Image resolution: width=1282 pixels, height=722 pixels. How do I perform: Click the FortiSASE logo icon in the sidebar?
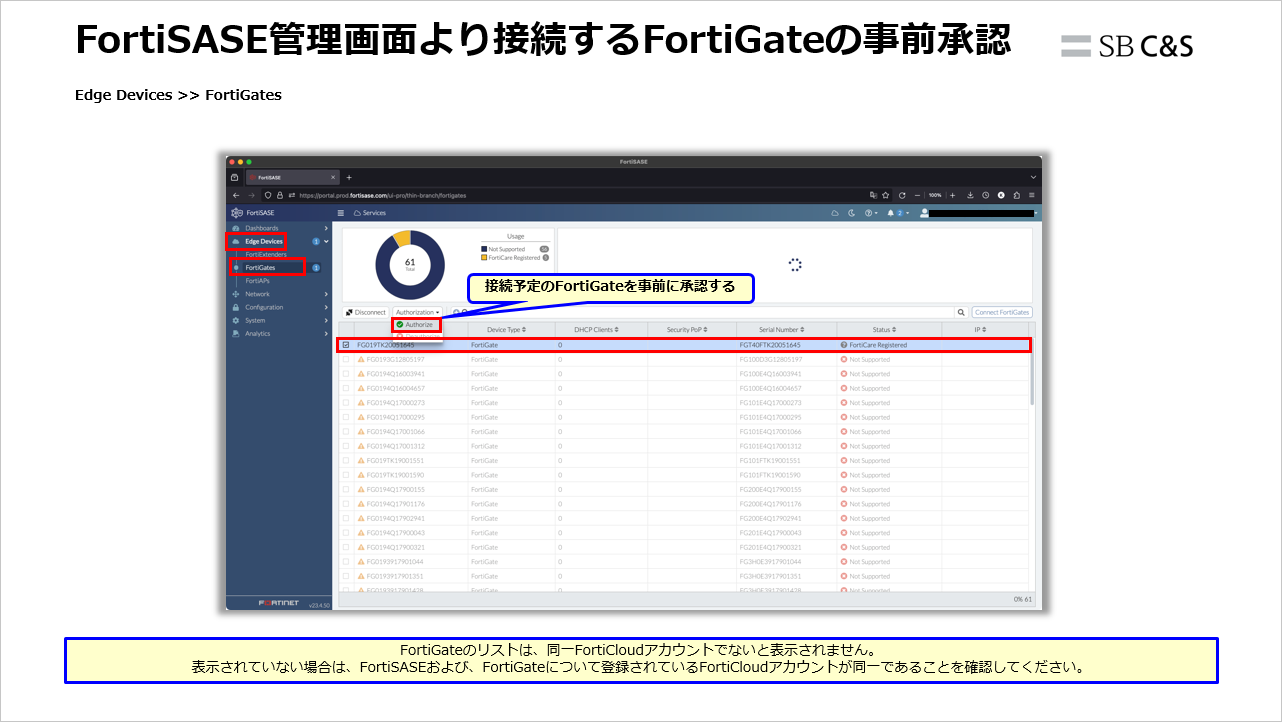pyautogui.click(x=235, y=213)
